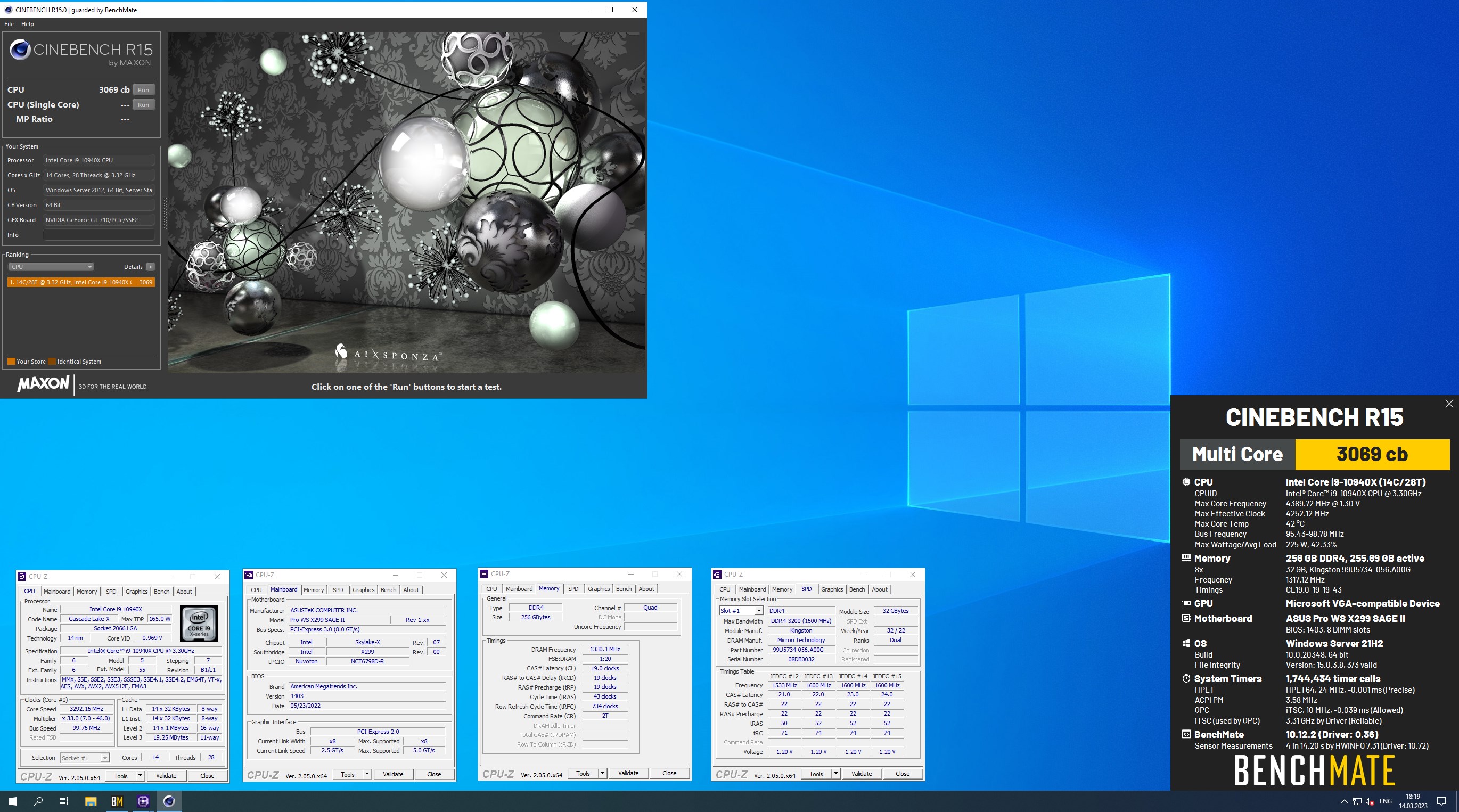Screen dimensions: 1459x812
Task: Click DRAM Frequency value 1330.1 MHz
Action: [605, 650]
